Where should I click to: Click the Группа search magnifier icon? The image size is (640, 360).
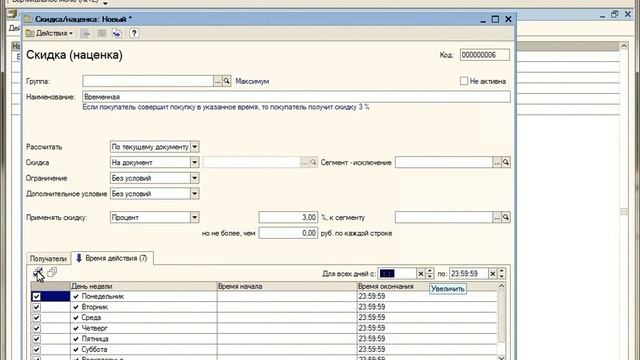coord(227,81)
